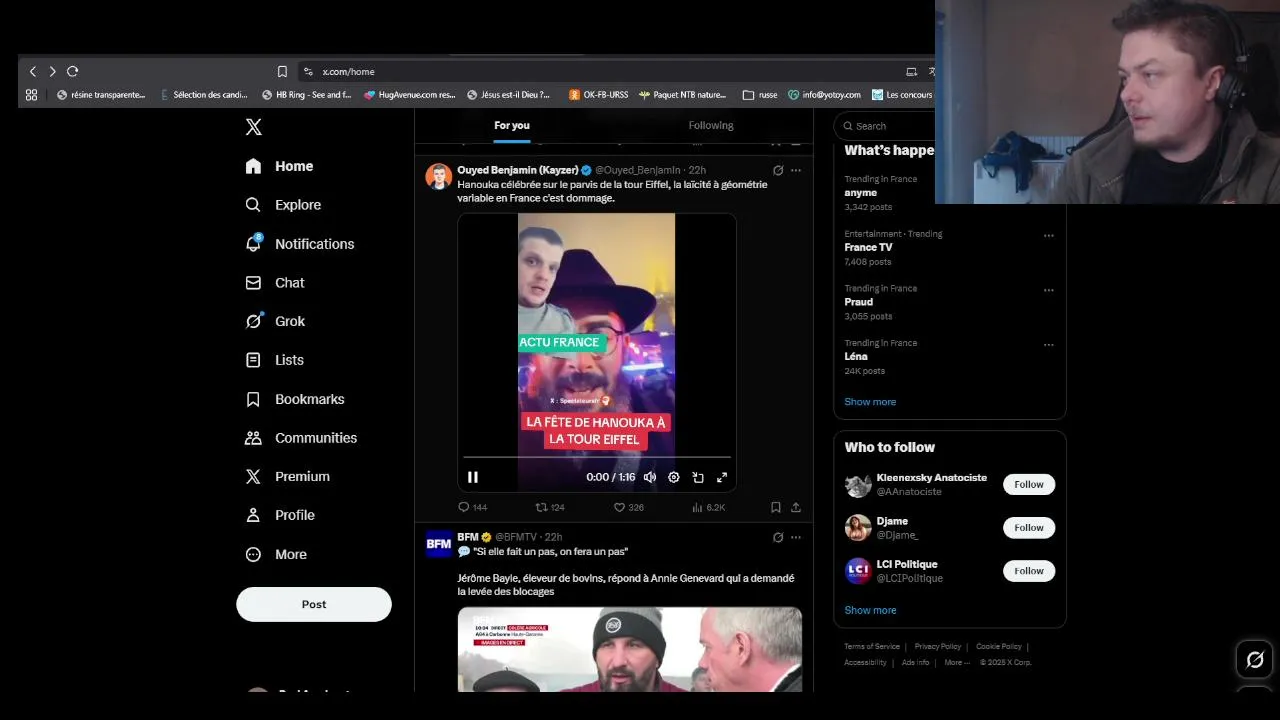
Task: Open more options for Praud trend
Action: (x=1049, y=290)
